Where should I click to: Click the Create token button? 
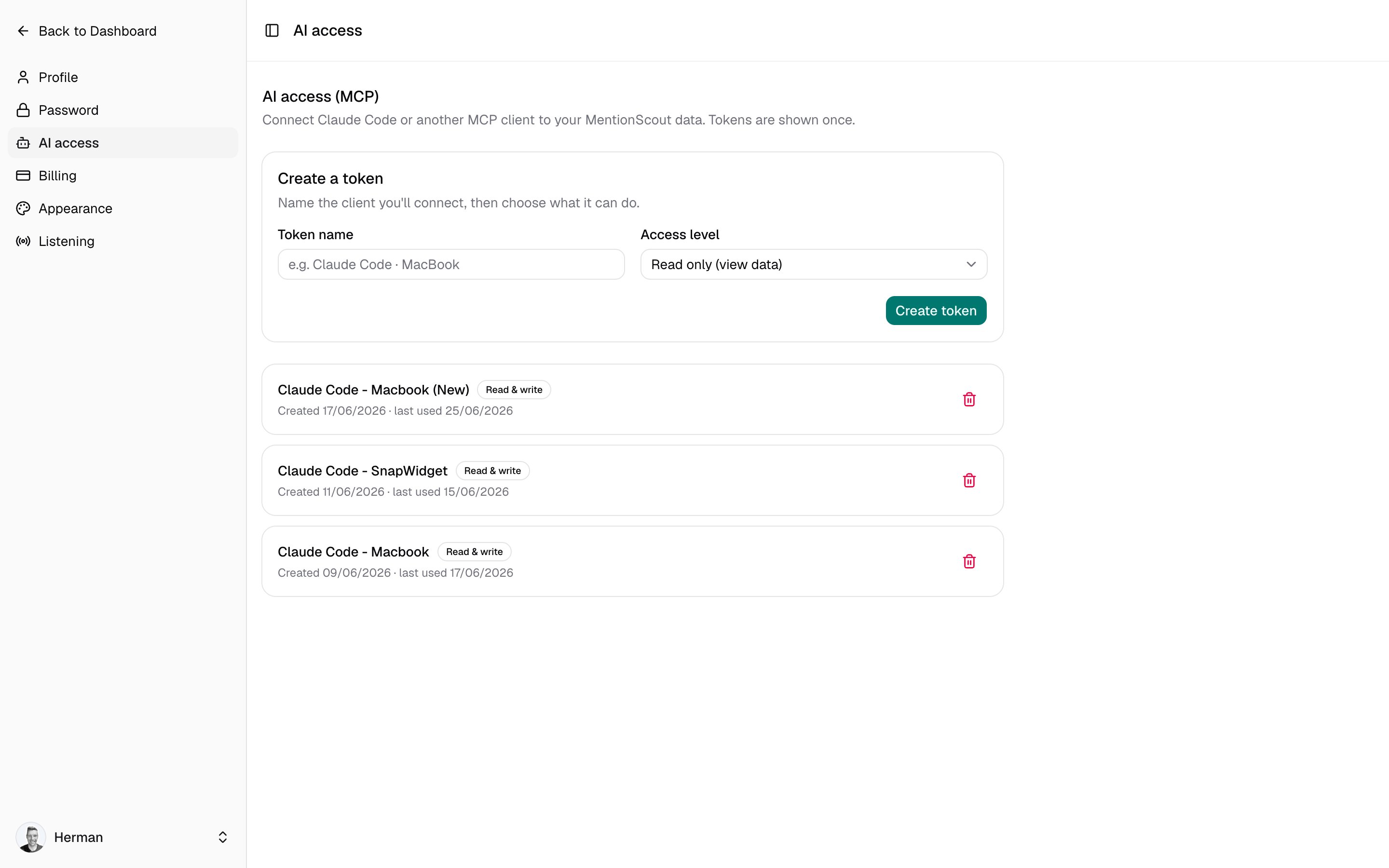pyautogui.click(x=936, y=311)
